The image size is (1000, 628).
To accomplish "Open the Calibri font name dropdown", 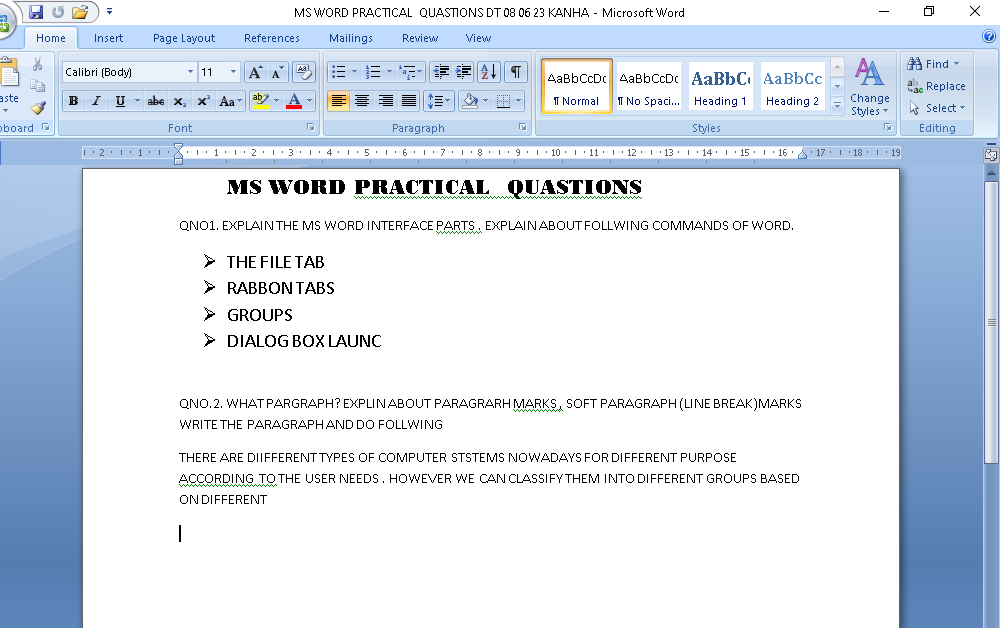I will [x=190, y=72].
